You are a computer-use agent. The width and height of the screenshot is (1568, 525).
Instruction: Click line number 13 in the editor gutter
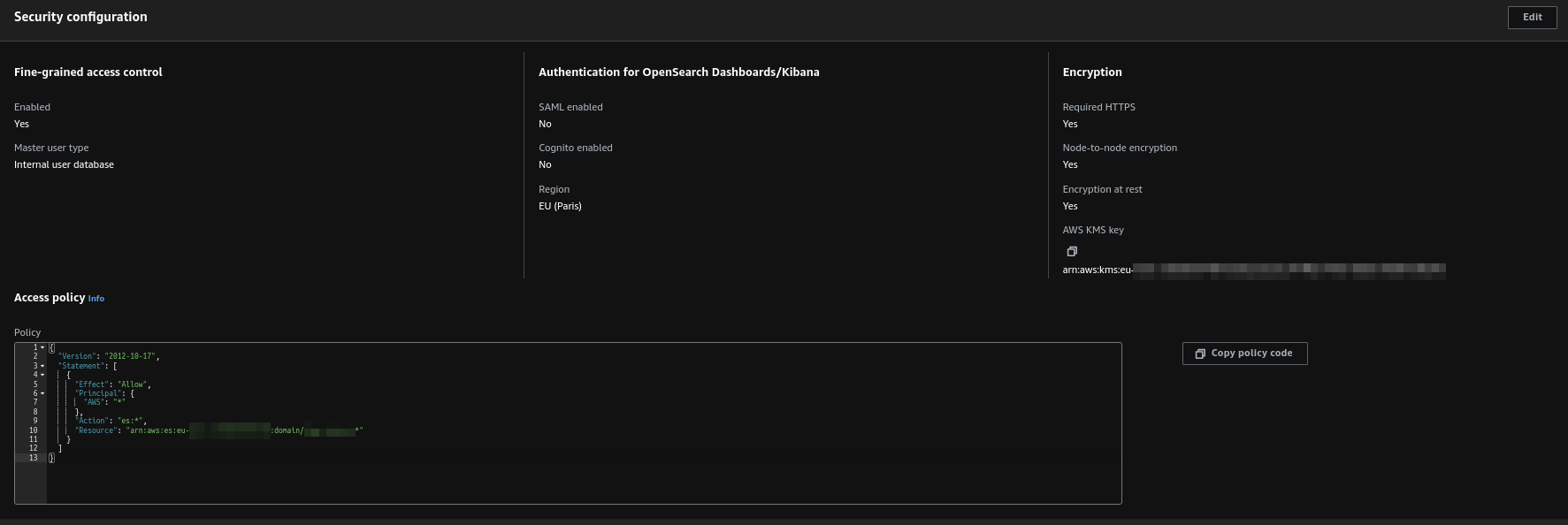click(x=34, y=458)
